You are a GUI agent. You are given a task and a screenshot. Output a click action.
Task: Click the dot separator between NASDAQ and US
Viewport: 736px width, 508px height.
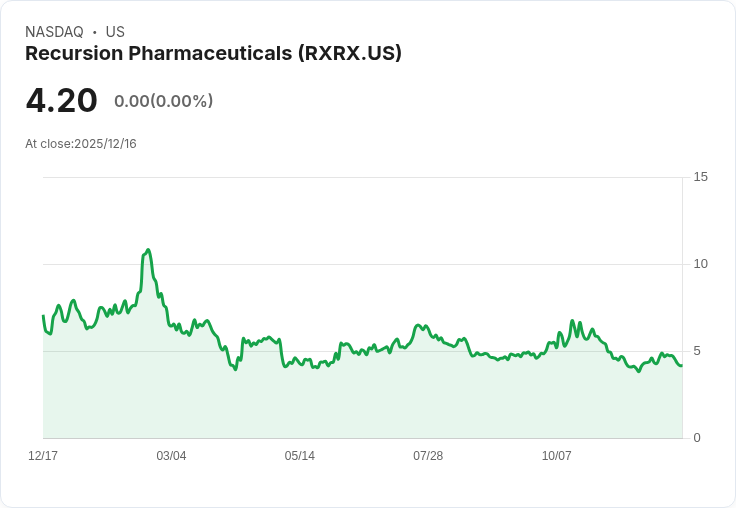click(x=94, y=32)
